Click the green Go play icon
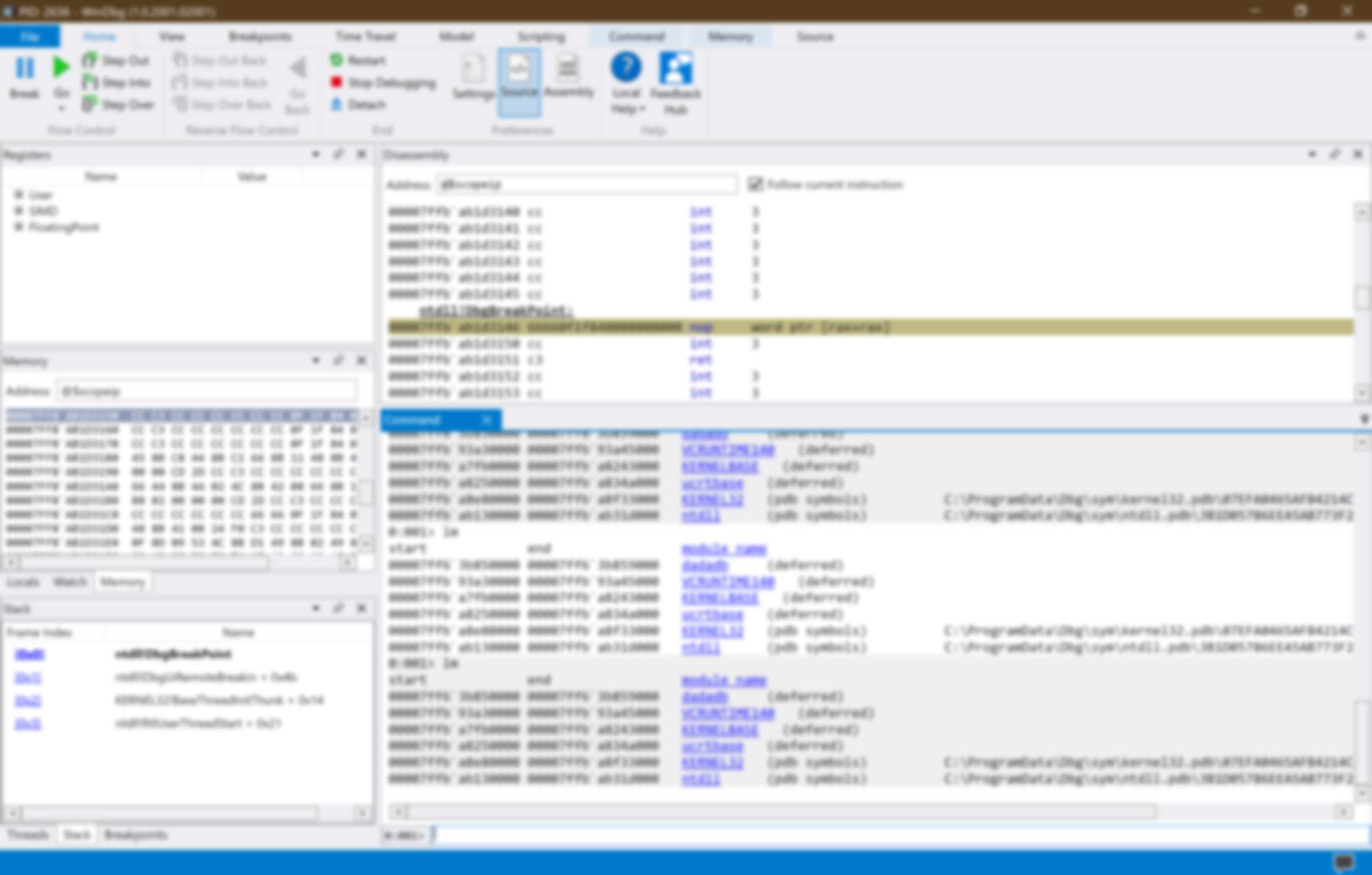This screenshot has width=1372, height=875. coord(61,67)
